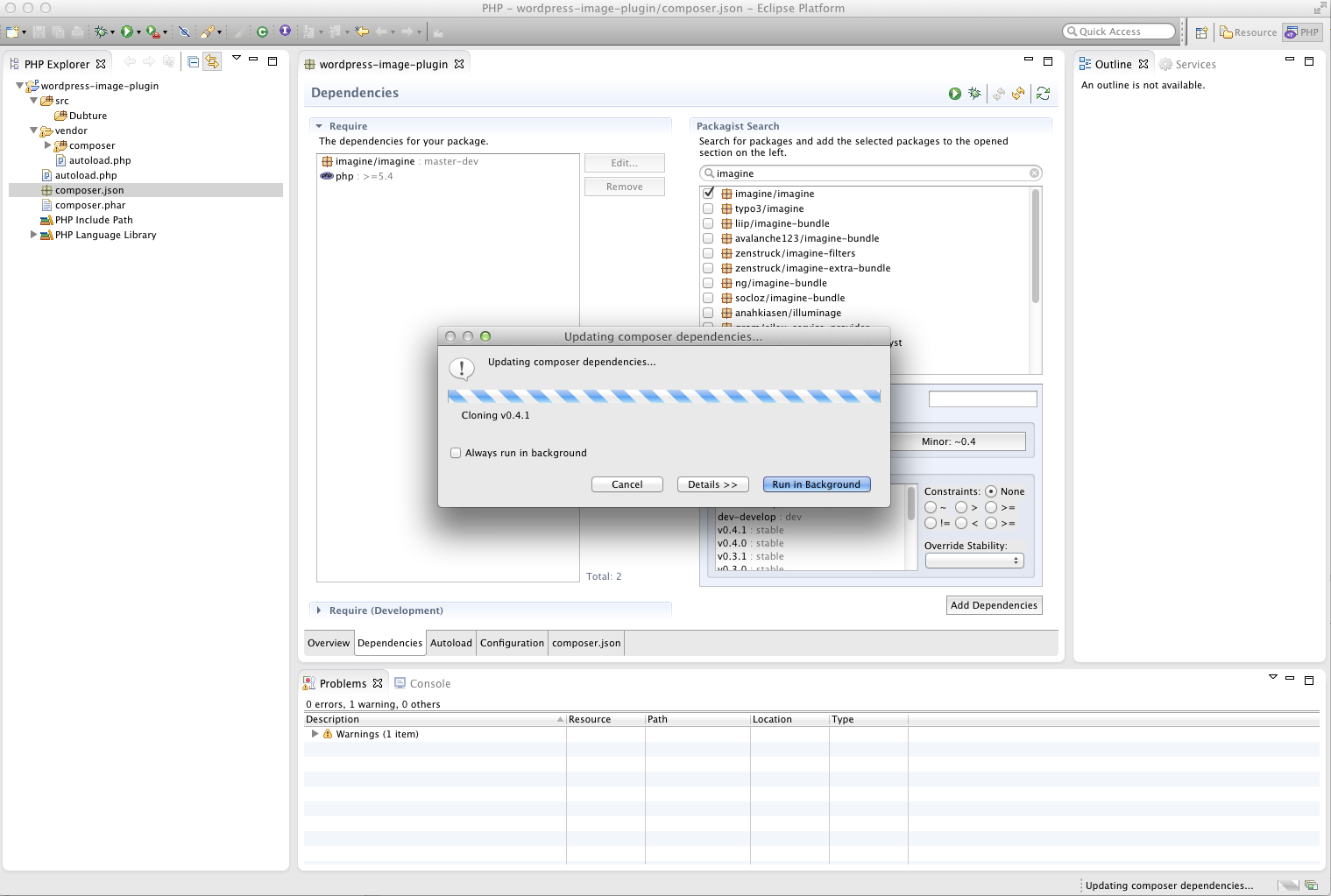Click the green refresh icon in Dependencies header

1043,94
